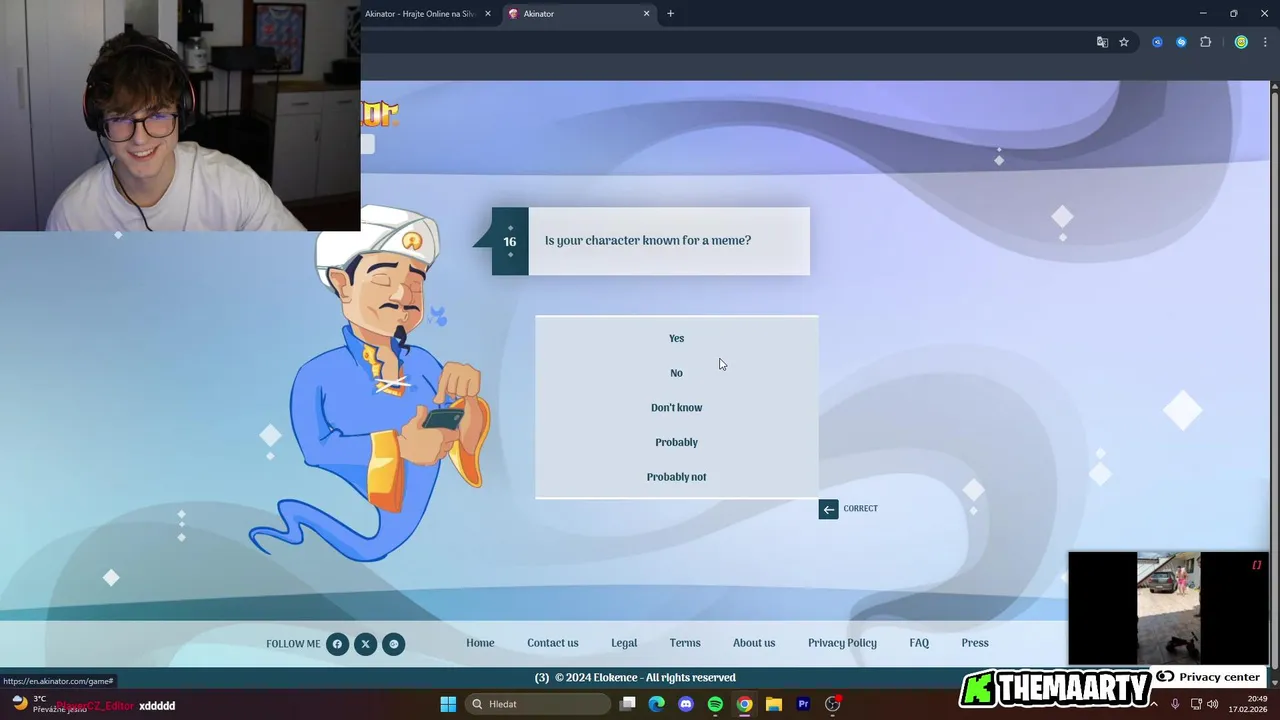Open the Home footer link
The width and height of the screenshot is (1280, 720).
point(480,643)
